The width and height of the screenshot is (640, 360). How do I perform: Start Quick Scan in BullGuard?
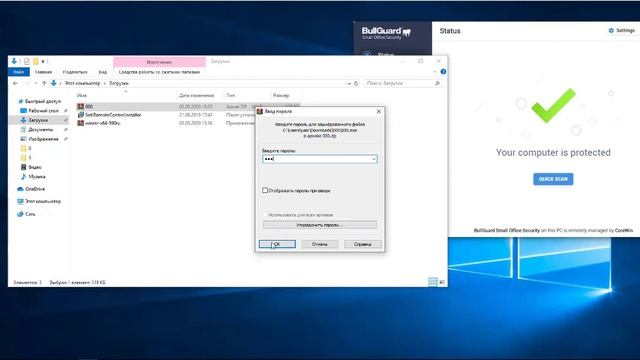[553, 179]
